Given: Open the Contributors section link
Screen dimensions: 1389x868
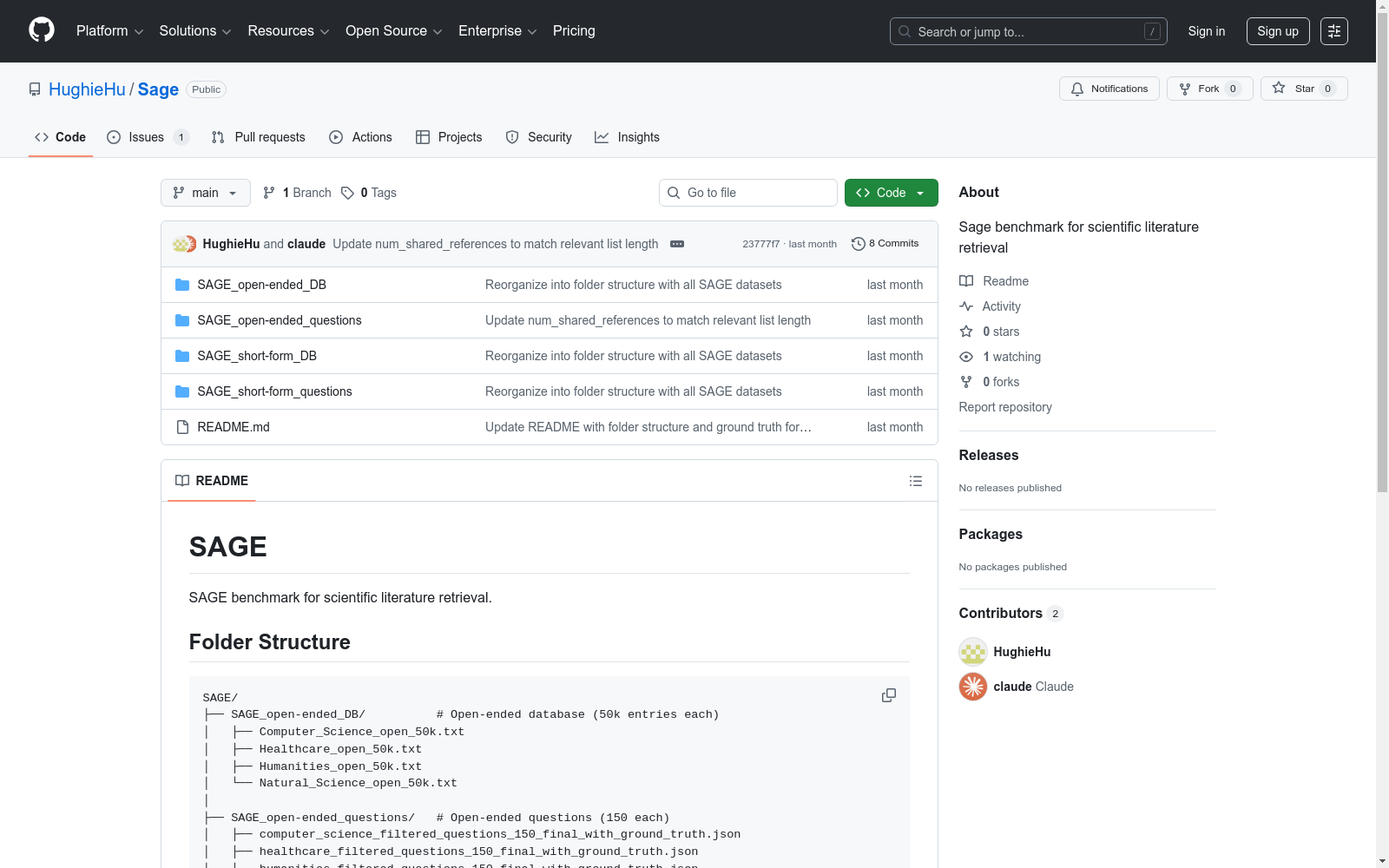Looking at the screenshot, I should 1011,613.
